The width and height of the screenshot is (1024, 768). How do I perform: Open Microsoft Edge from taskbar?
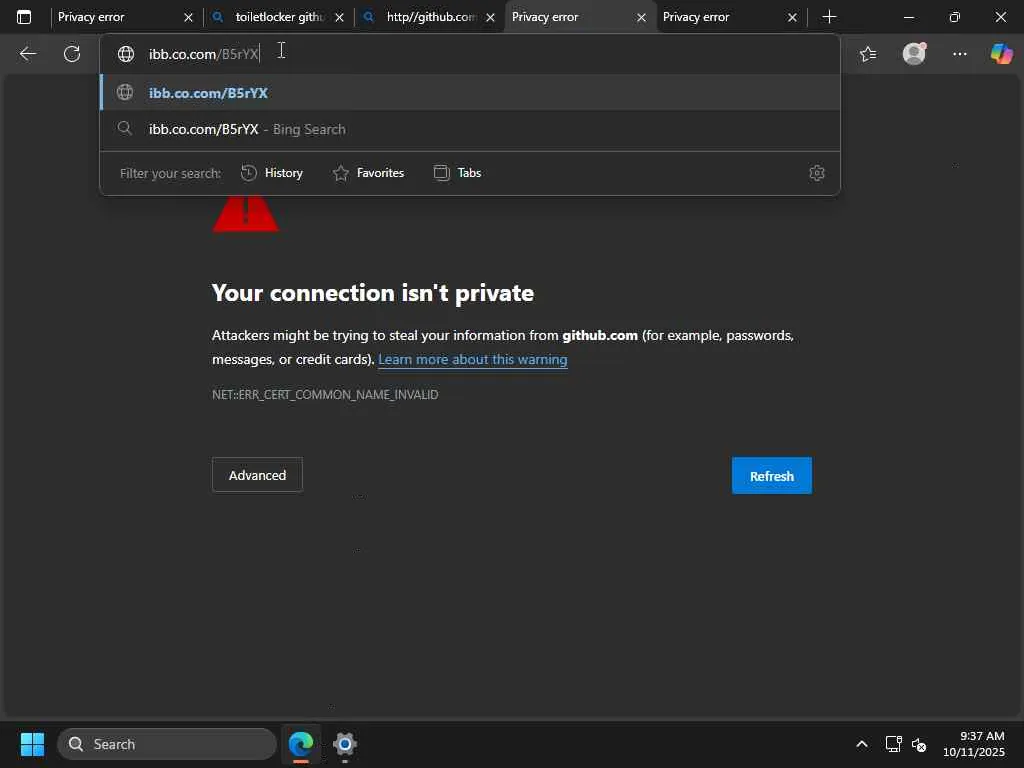(x=301, y=744)
